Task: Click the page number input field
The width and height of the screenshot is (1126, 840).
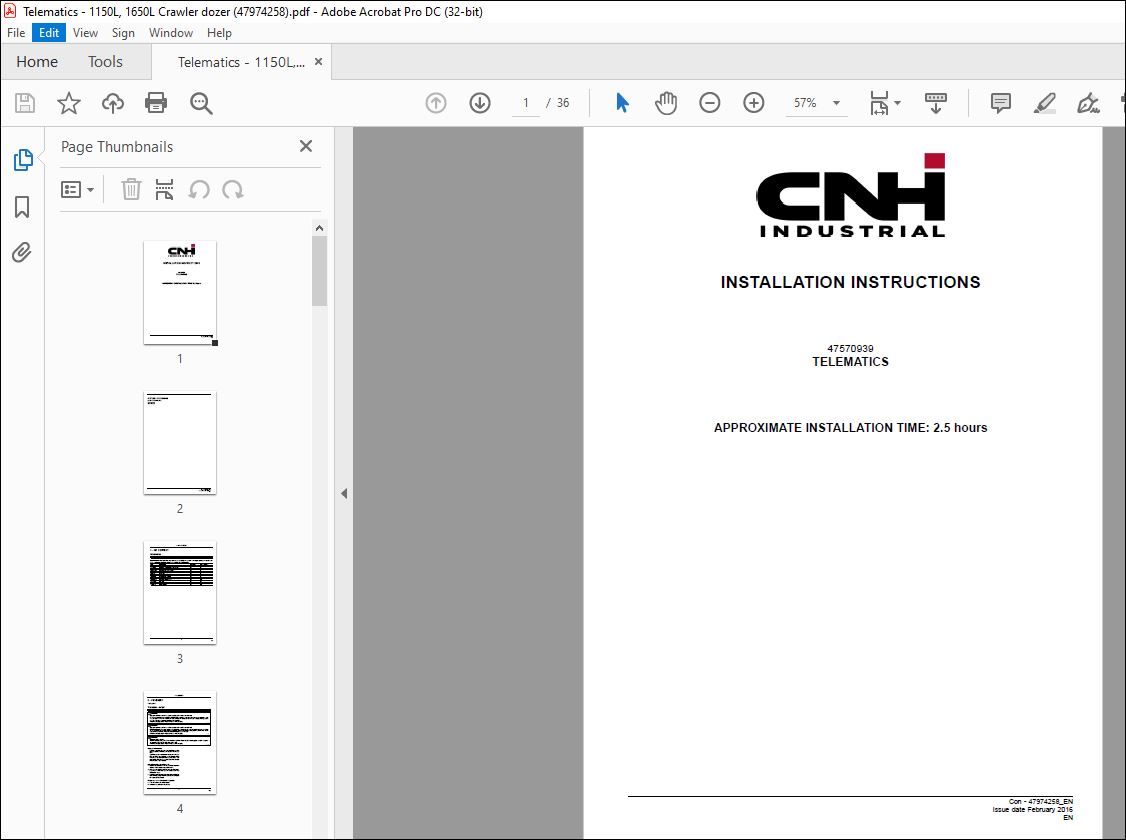Action: (x=526, y=103)
